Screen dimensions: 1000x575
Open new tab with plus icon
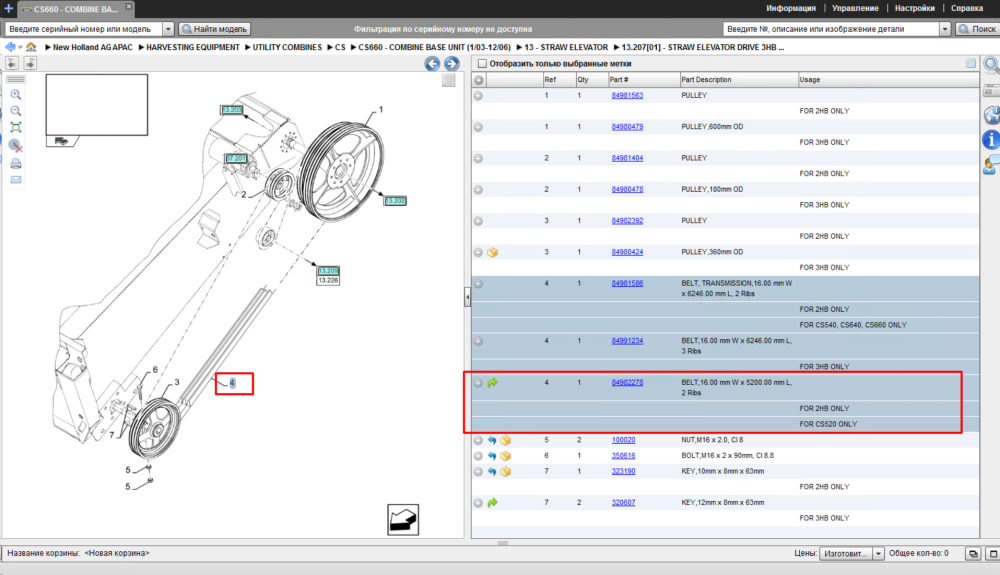click(x=8, y=8)
